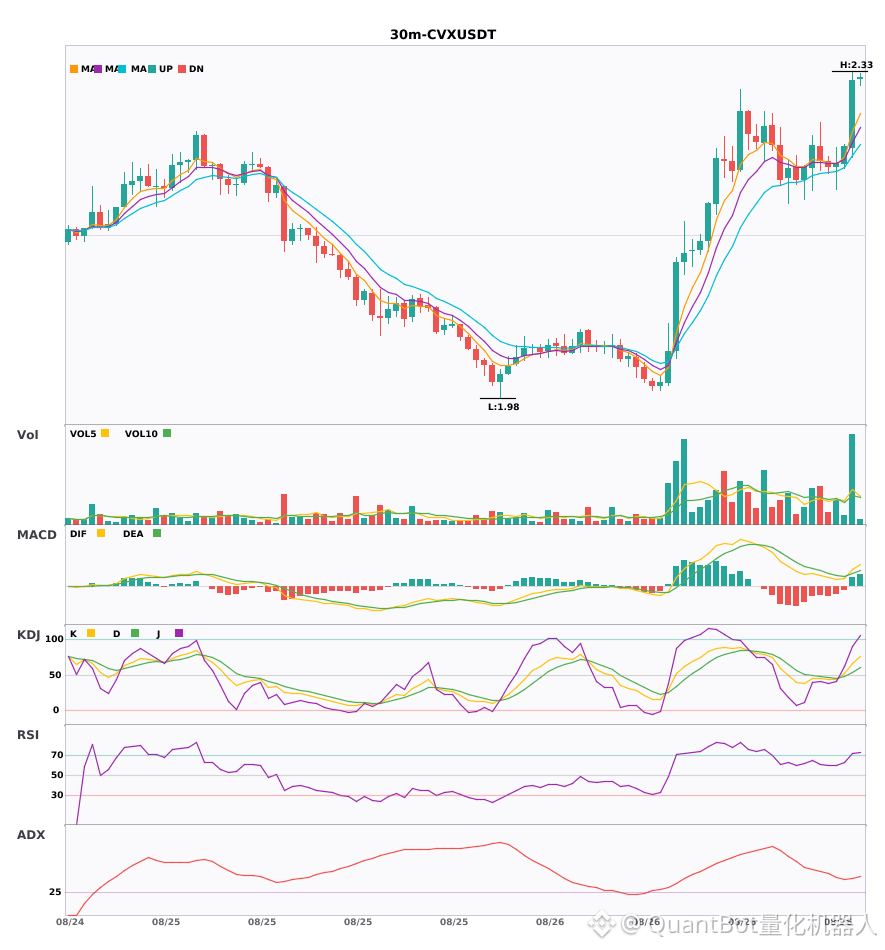
Task: Click the yellow DIF legend swatch
Action: pyautogui.click(x=101, y=533)
